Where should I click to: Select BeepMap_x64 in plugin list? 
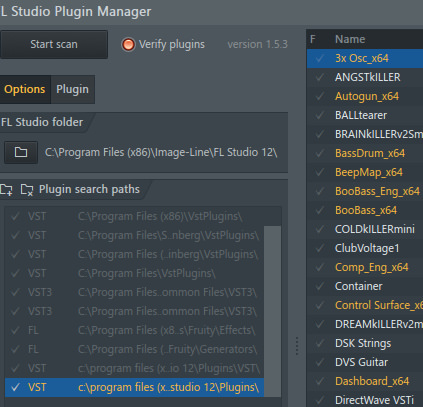369,172
